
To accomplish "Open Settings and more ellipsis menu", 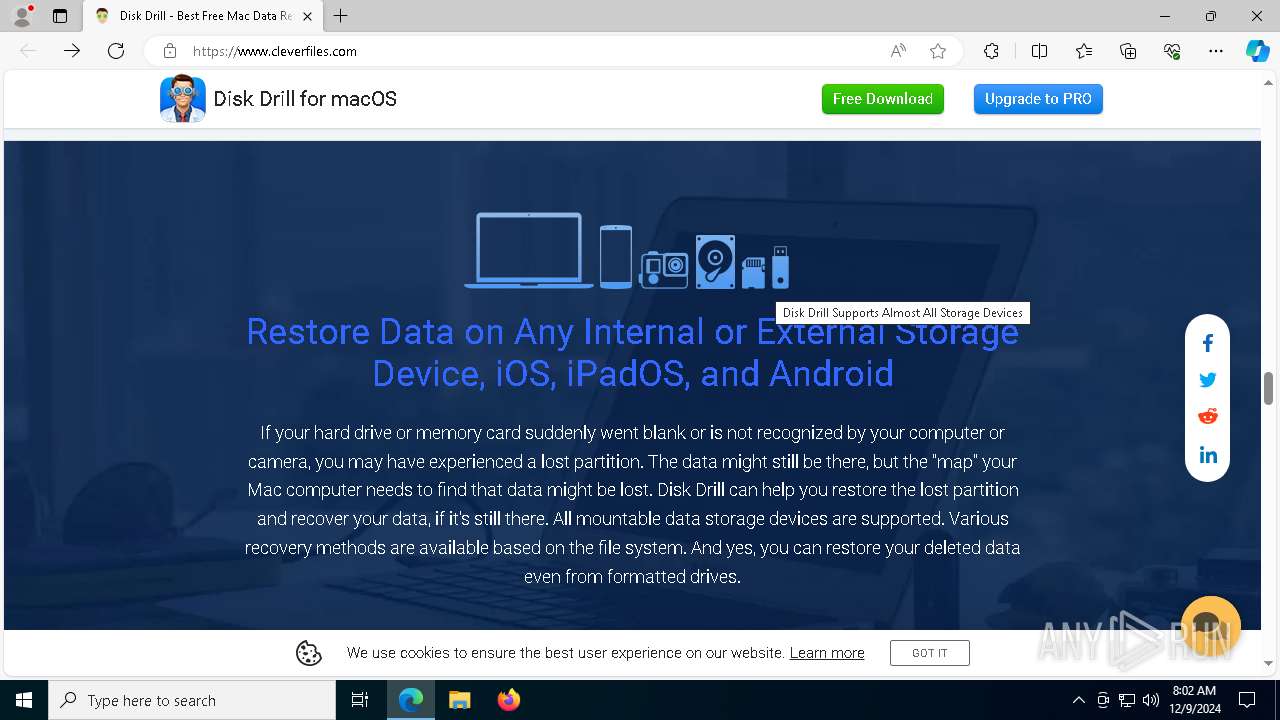I will 1216,51.
